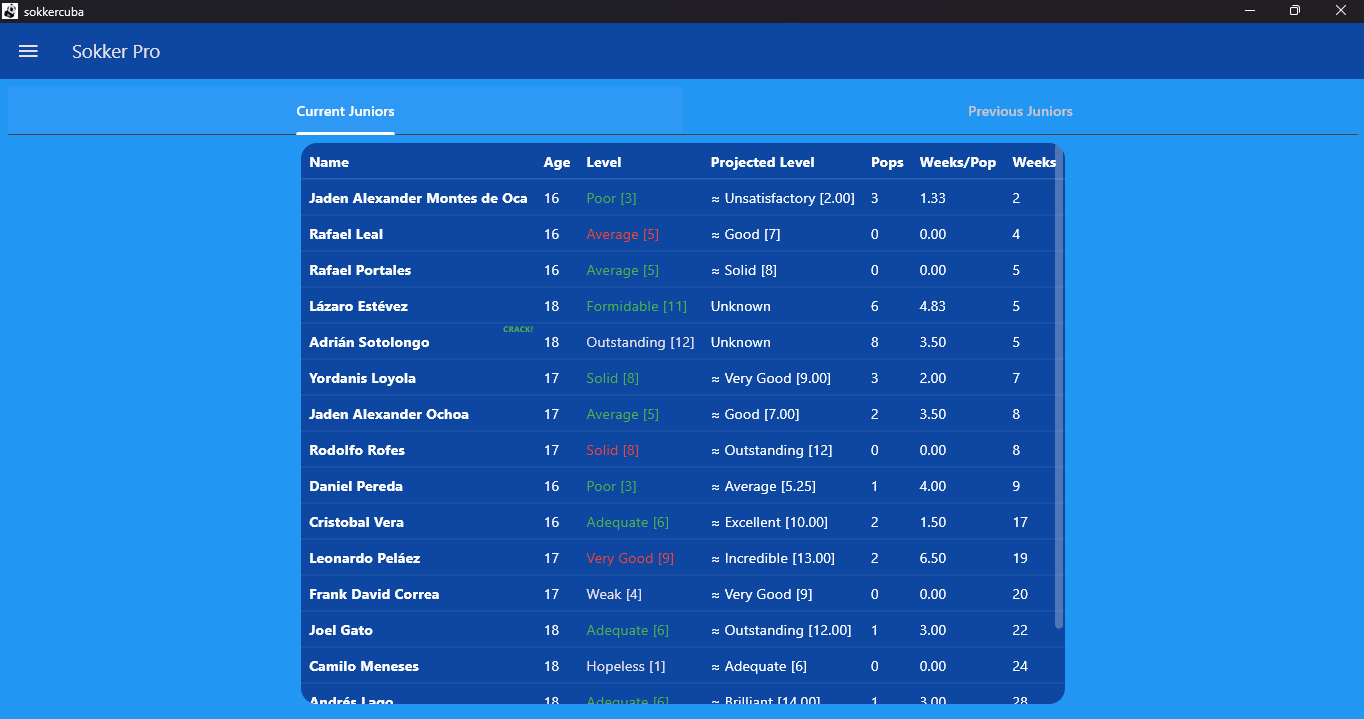The height and width of the screenshot is (719, 1364).
Task: Click Rodolfo Rofes' red Solid [8] level
Action: (x=612, y=450)
